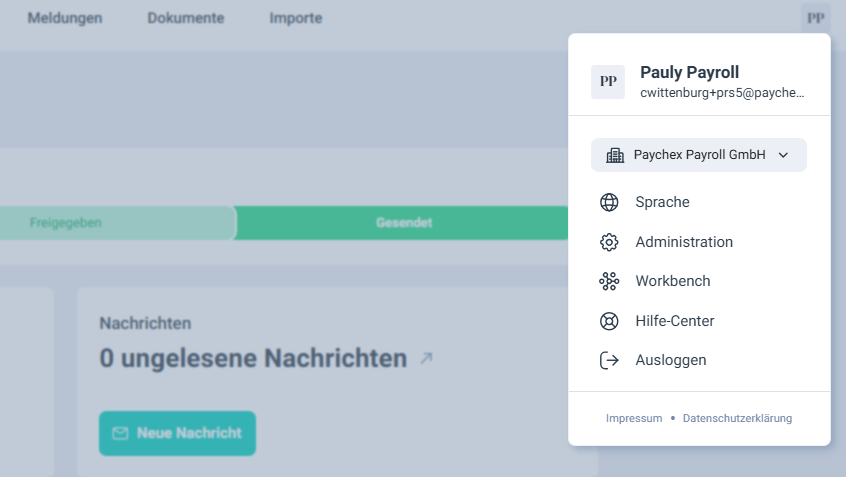Expand the chevron next to Paychex Payroll GmbH
Screen dimensions: 846x477
[783, 155]
